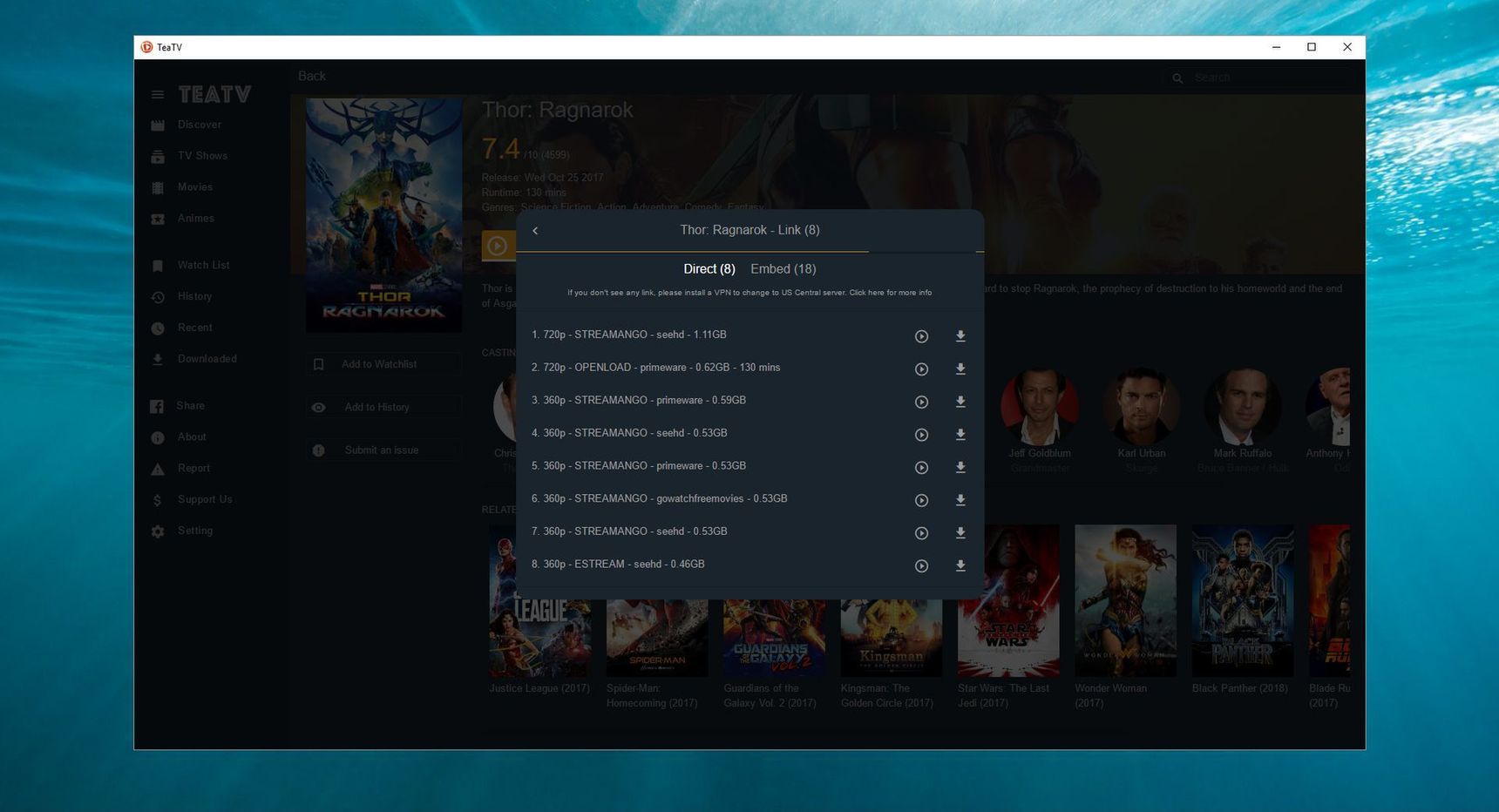Select Karl Urban cast photo
Image resolution: width=1499 pixels, height=812 pixels.
1142,407
